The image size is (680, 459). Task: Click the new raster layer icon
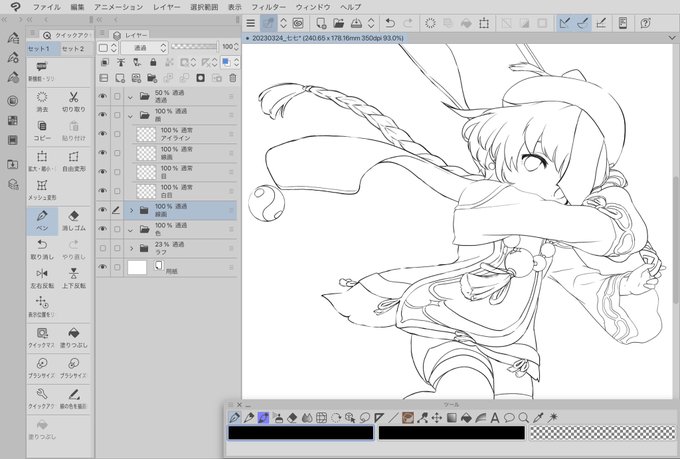[120, 78]
